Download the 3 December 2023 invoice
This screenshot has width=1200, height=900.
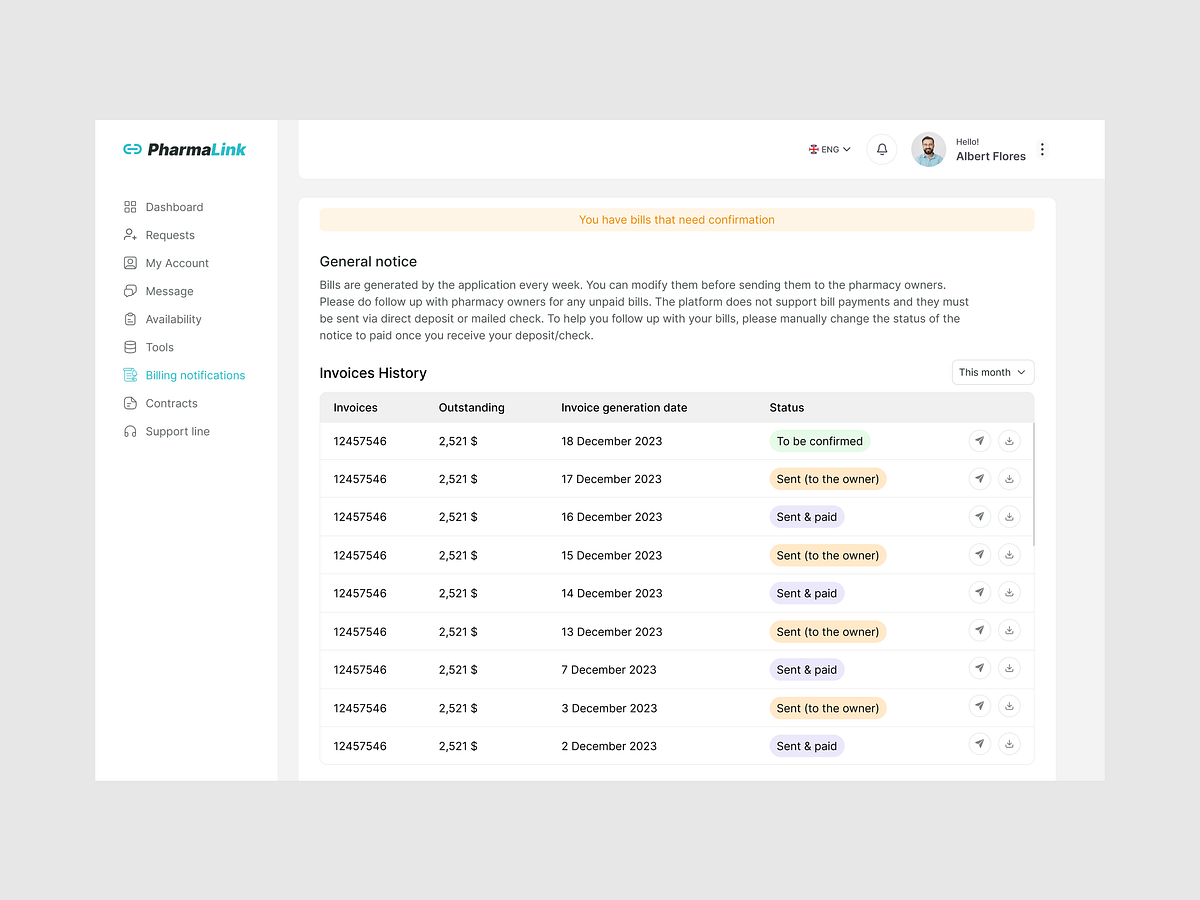click(1009, 706)
